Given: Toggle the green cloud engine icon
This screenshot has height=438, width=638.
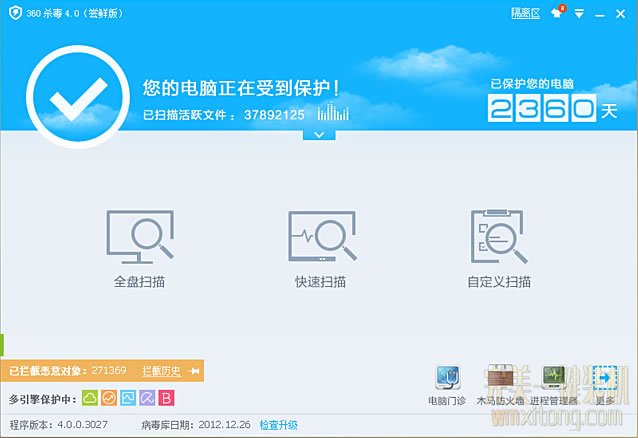Looking at the screenshot, I should click(x=90, y=398).
